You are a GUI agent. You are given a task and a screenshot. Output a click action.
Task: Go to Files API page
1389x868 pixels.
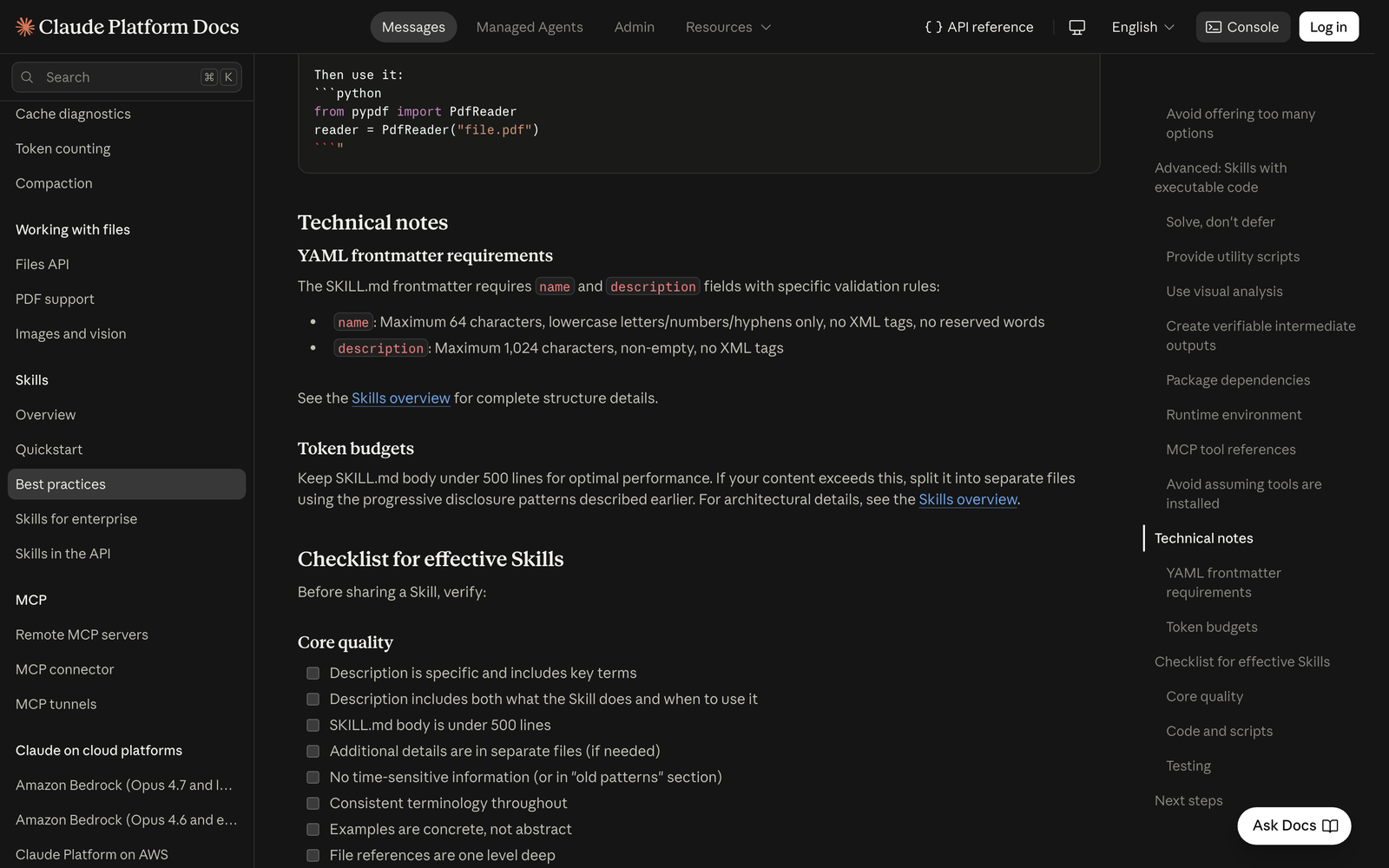tap(43, 264)
